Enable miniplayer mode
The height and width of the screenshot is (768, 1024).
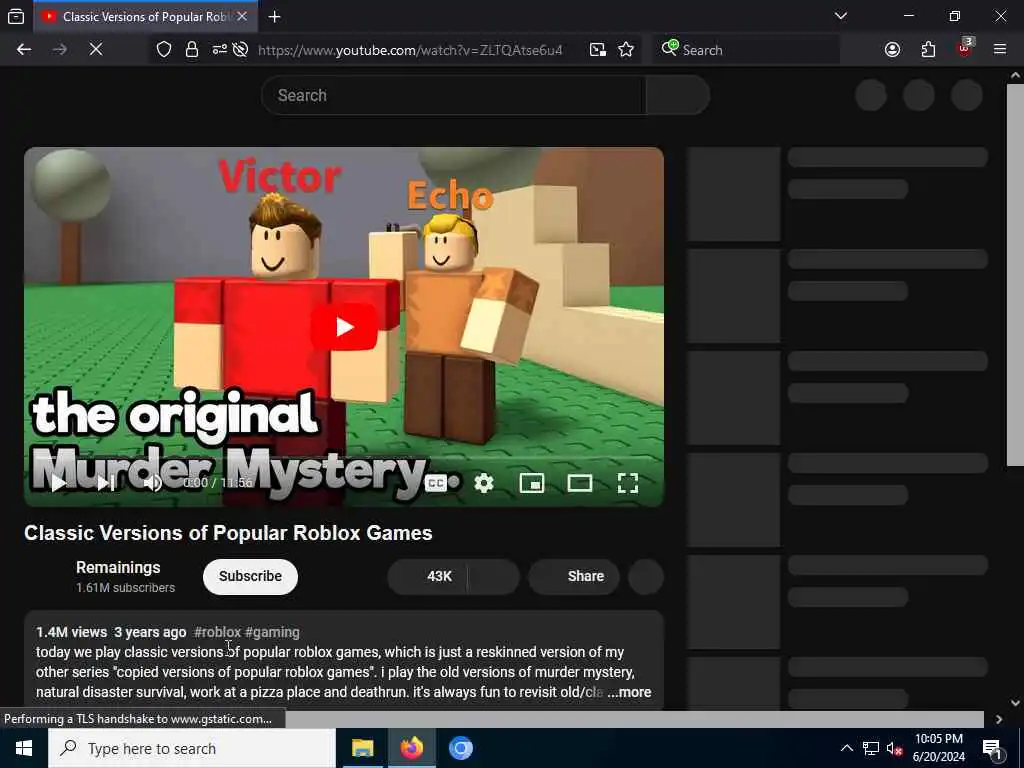pos(532,483)
